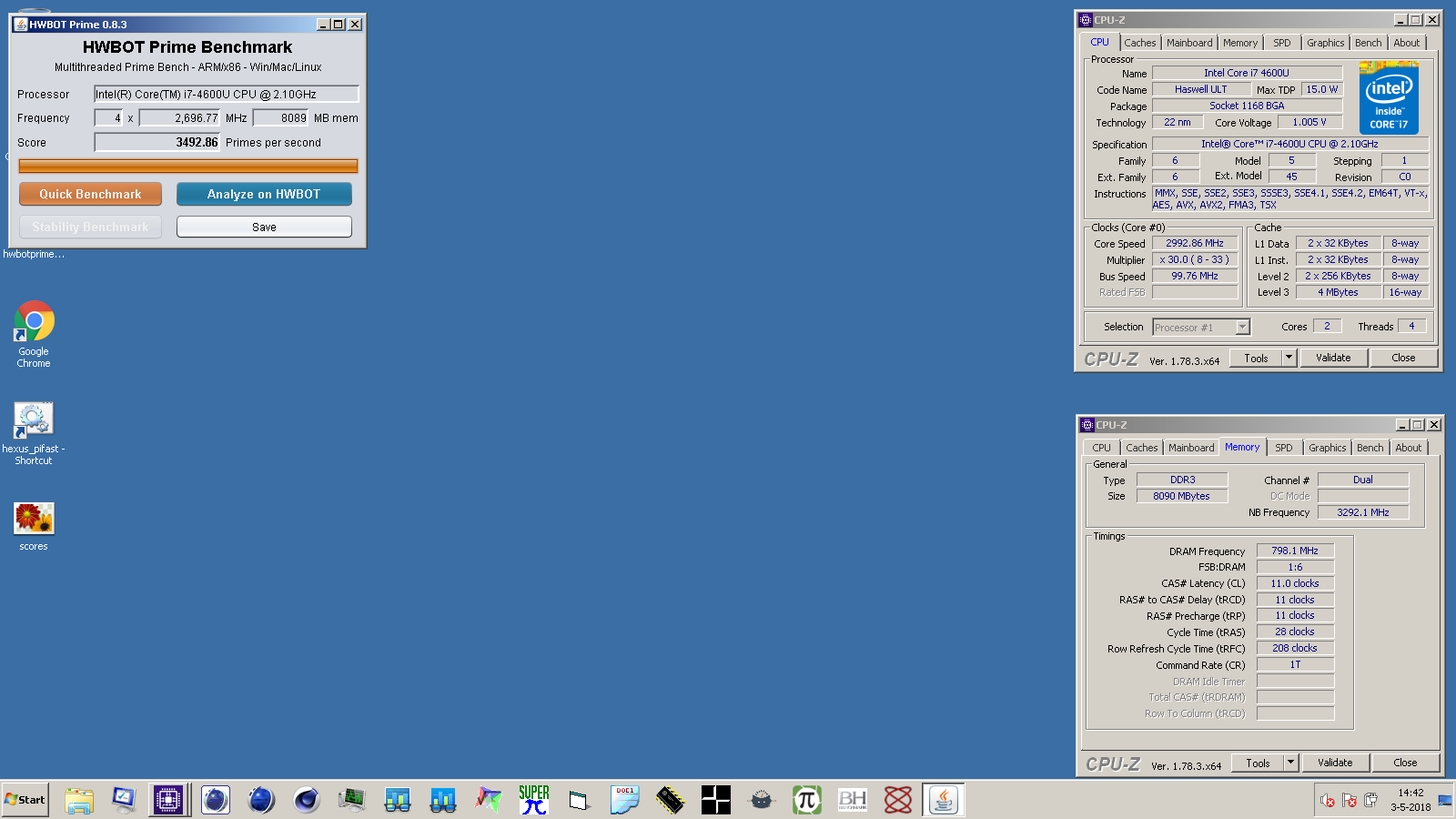Launch the dark Cinema 4D sphere taskbar icon
1456x819 pixels.
(x=307, y=800)
